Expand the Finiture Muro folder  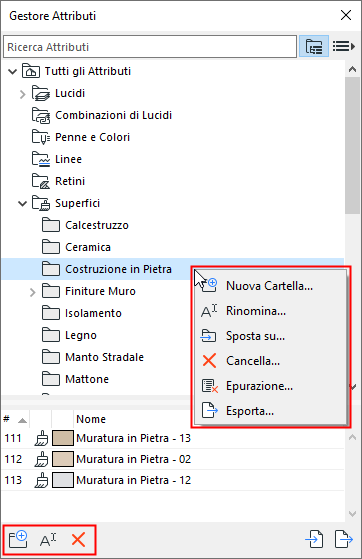32,292
